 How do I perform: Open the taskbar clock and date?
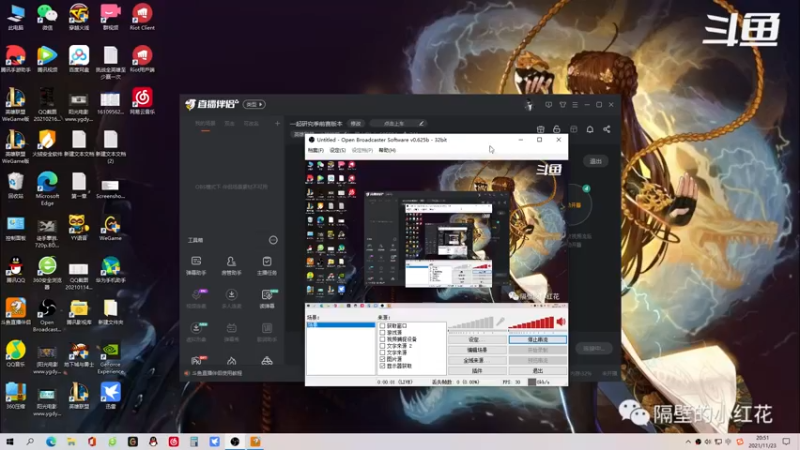(762, 442)
